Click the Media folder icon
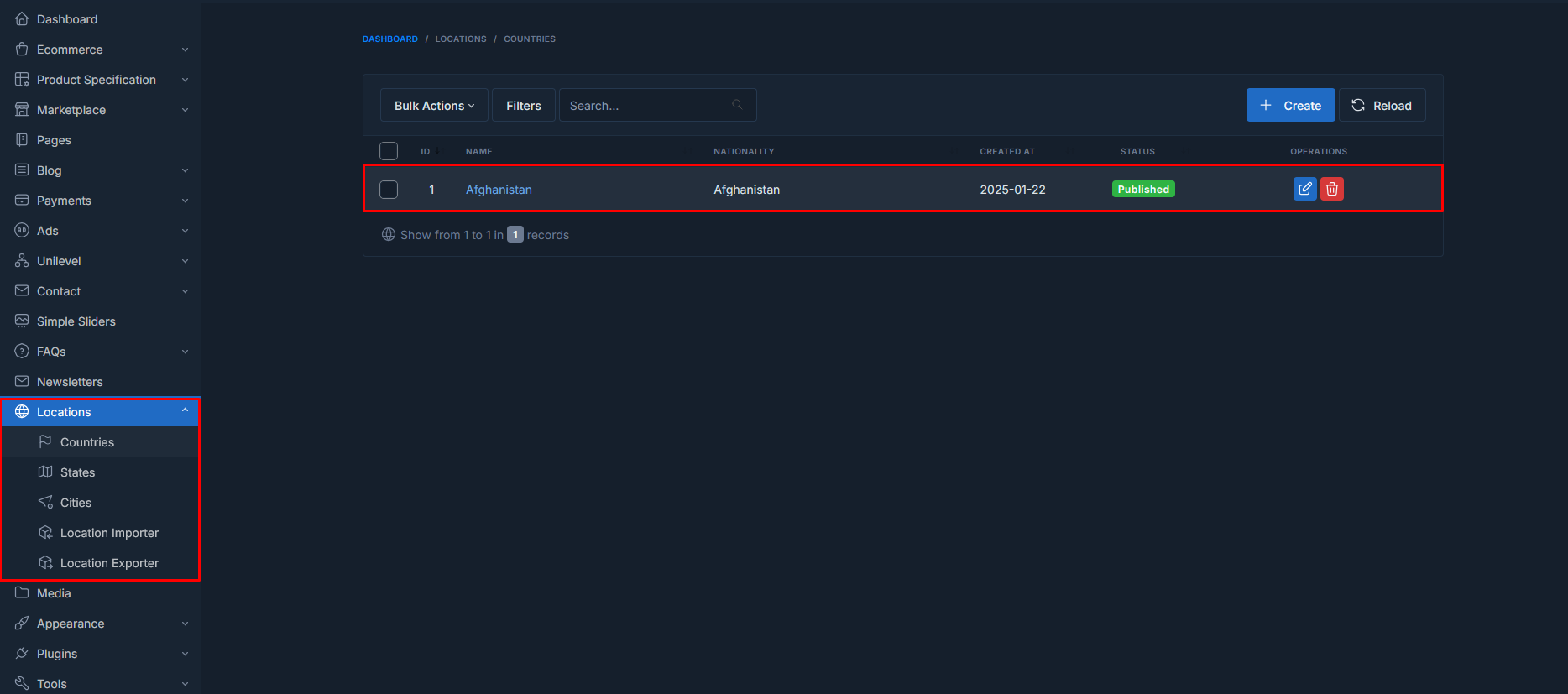This screenshot has width=1568, height=694. coord(22,592)
